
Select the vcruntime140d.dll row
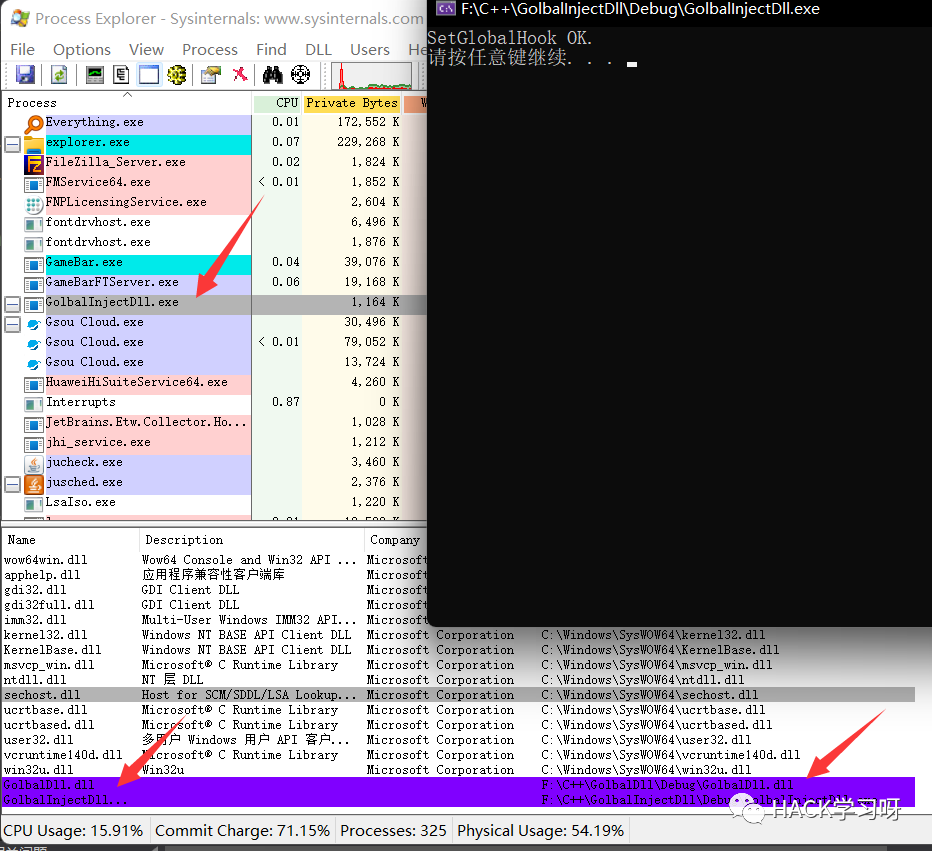pos(458,755)
